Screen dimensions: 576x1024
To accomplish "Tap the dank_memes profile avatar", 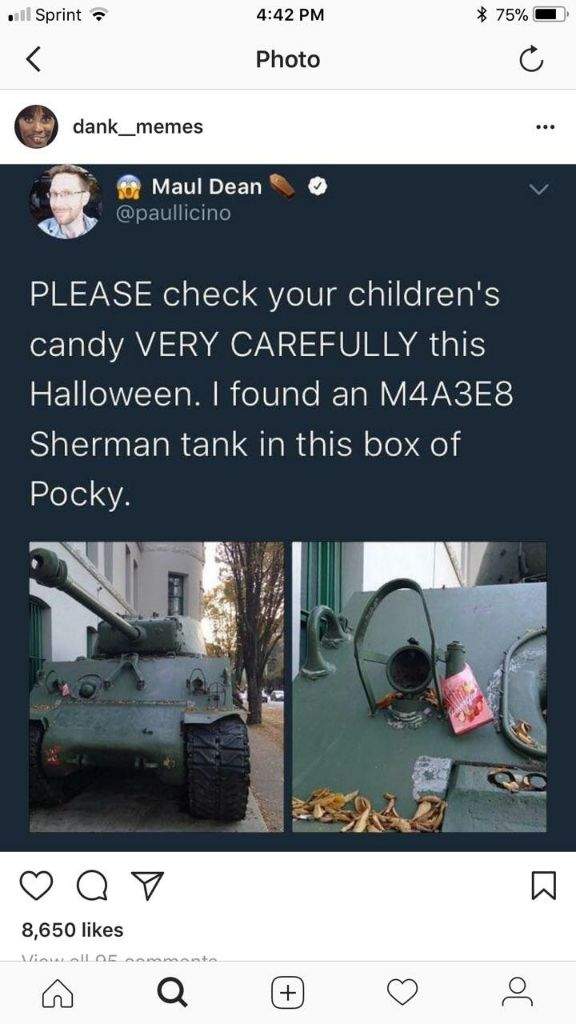I will (x=37, y=127).
